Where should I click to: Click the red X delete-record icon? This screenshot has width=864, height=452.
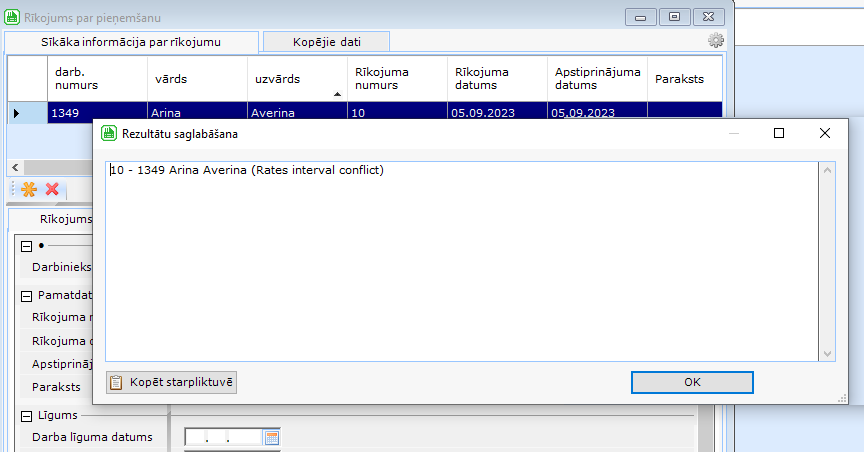coord(52,189)
